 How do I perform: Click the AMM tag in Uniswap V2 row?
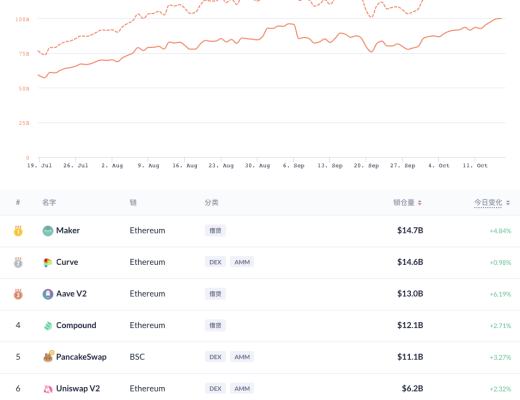242,388
